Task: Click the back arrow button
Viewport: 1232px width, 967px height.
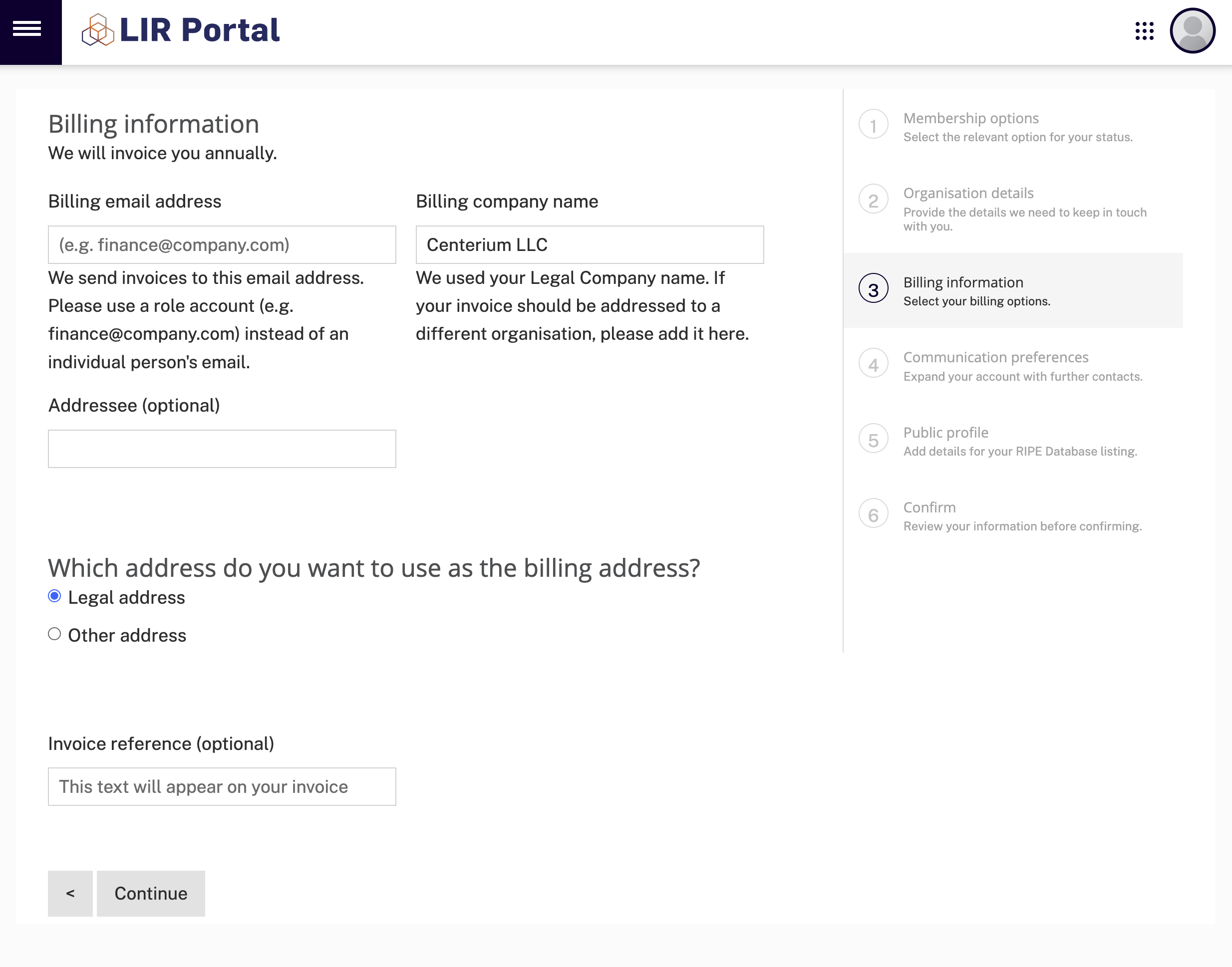Action: point(70,893)
